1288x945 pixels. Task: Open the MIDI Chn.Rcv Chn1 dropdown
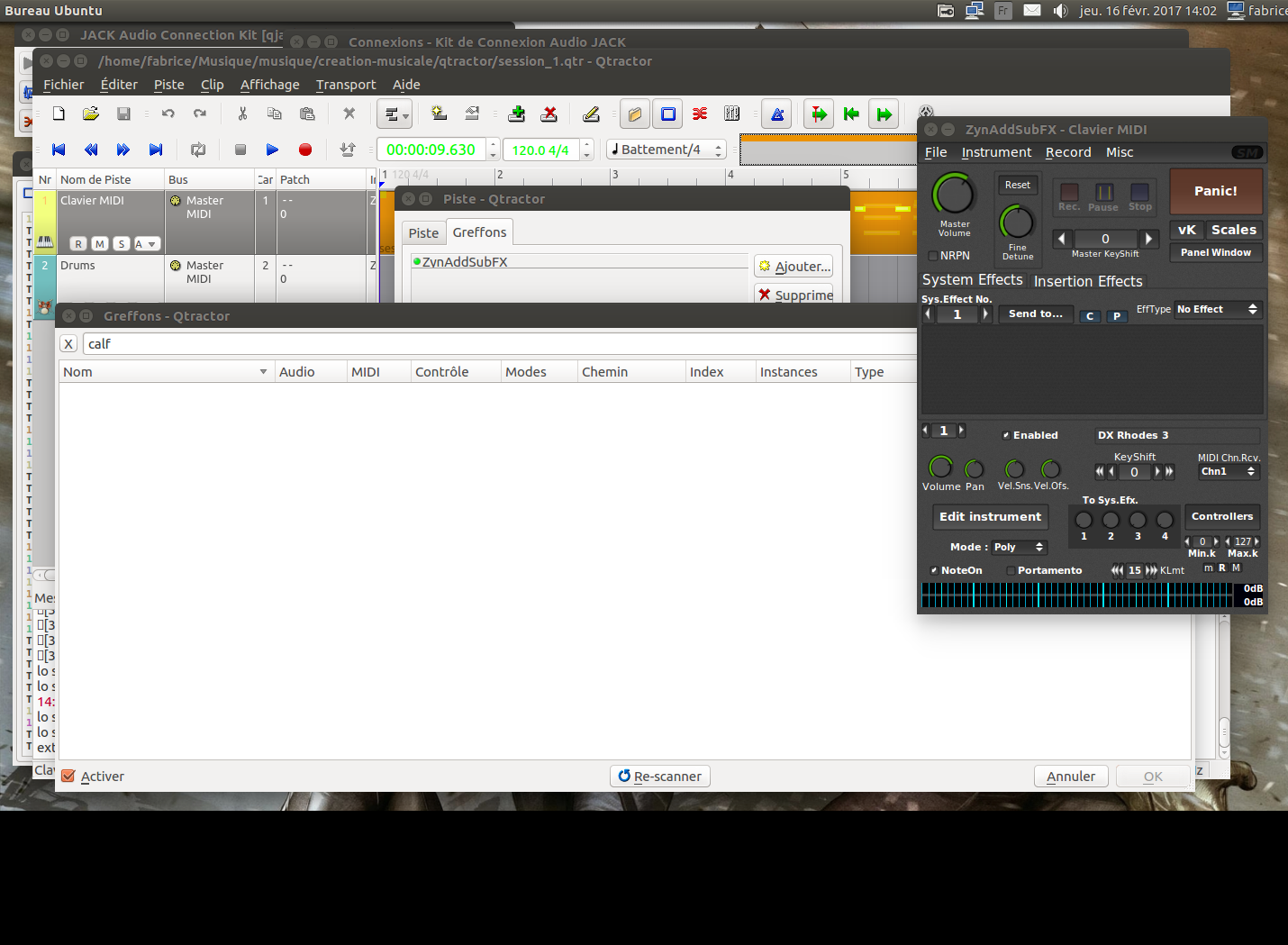[1228, 471]
